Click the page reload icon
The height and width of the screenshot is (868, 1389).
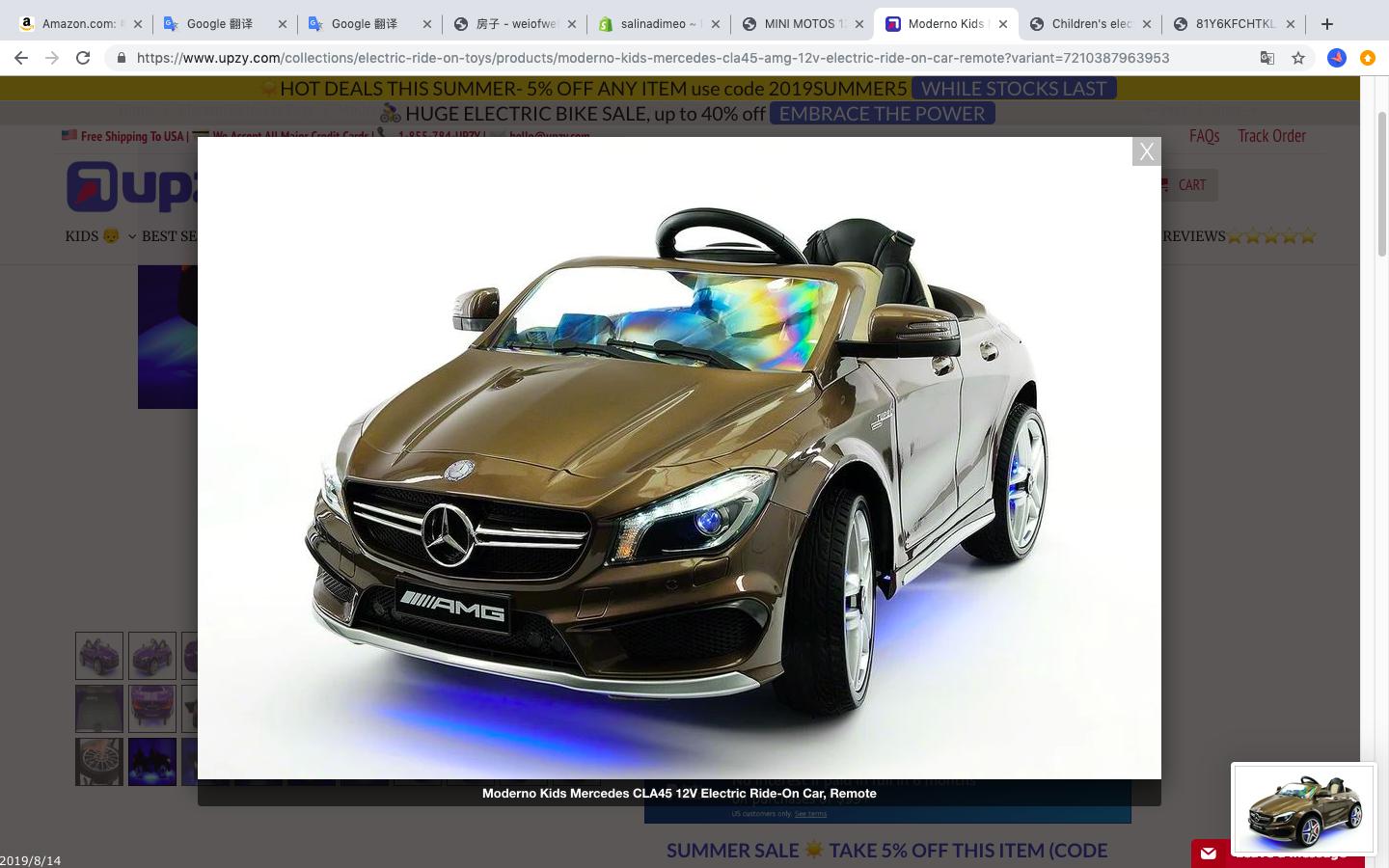pos(84,58)
